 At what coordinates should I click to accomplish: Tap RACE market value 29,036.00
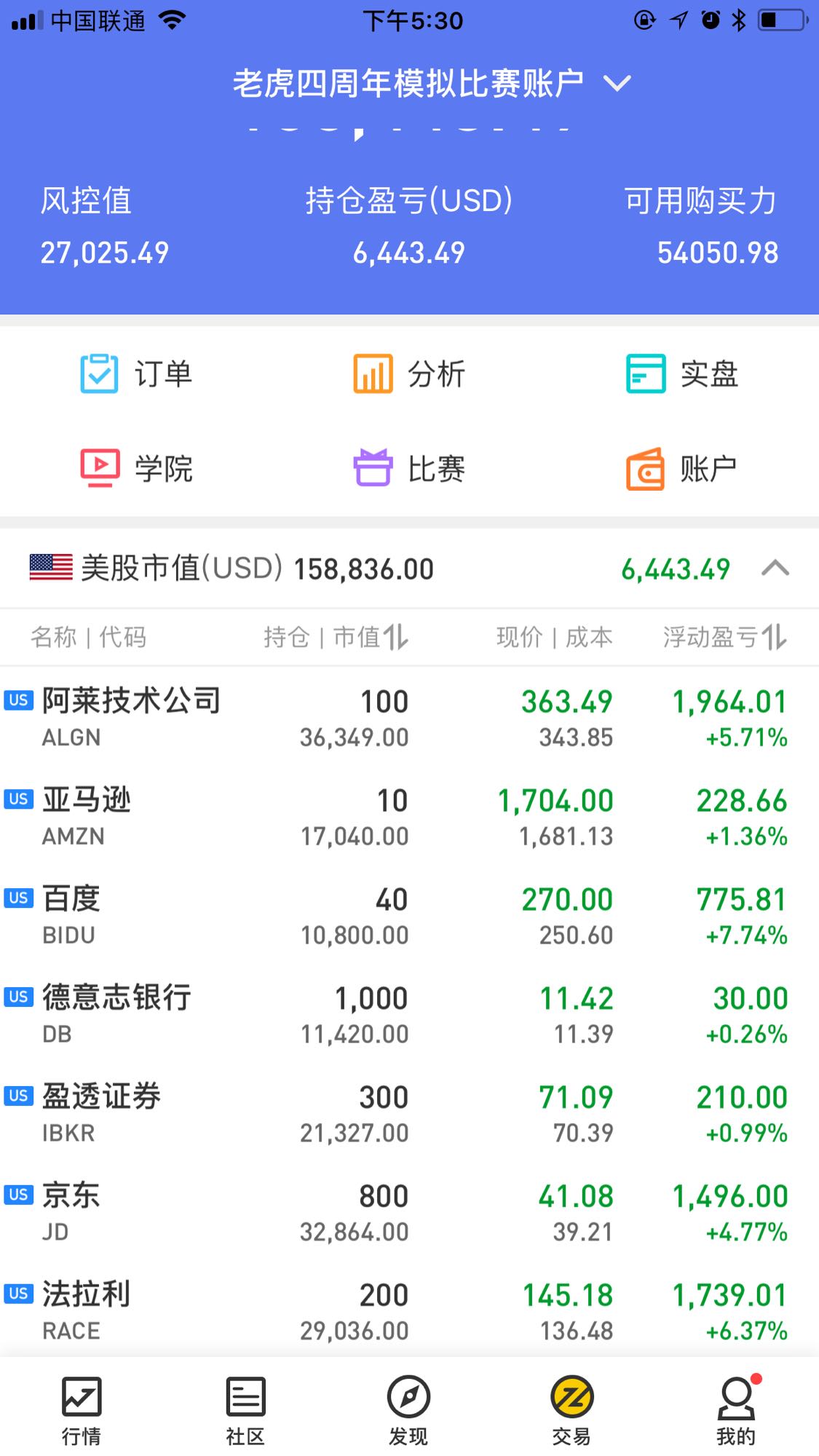(x=355, y=1332)
